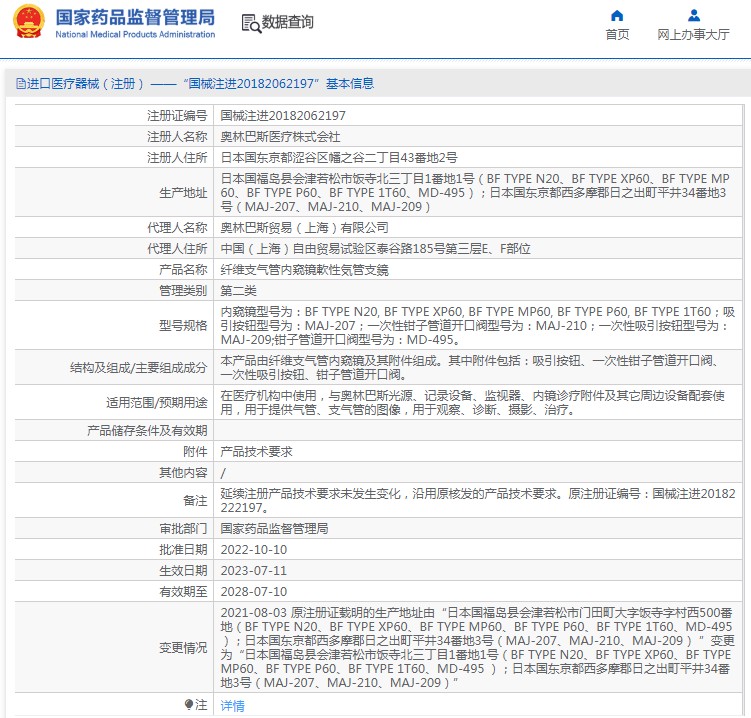751x718 pixels.
Task: Open the 网上办事大厅 navigation label
Action: (x=694, y=34)
